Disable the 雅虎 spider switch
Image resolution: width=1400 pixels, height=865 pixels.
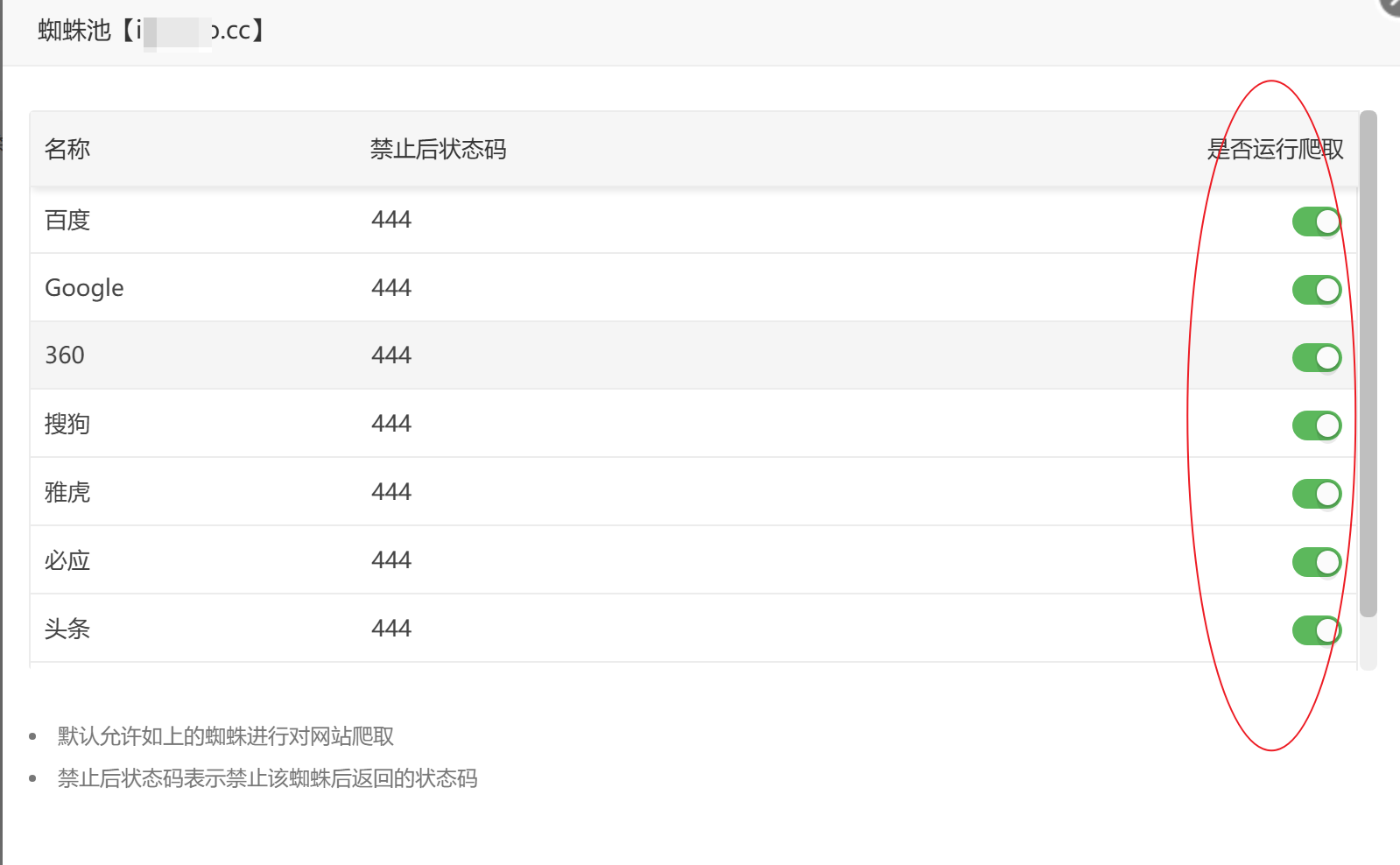(x=1316, y=494)
